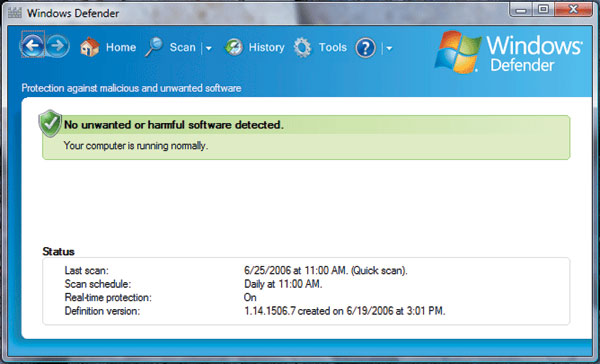Select the "Protection against malicious and unwanted software" text
This screenshot has width=600, height=364.
(131, 88)
